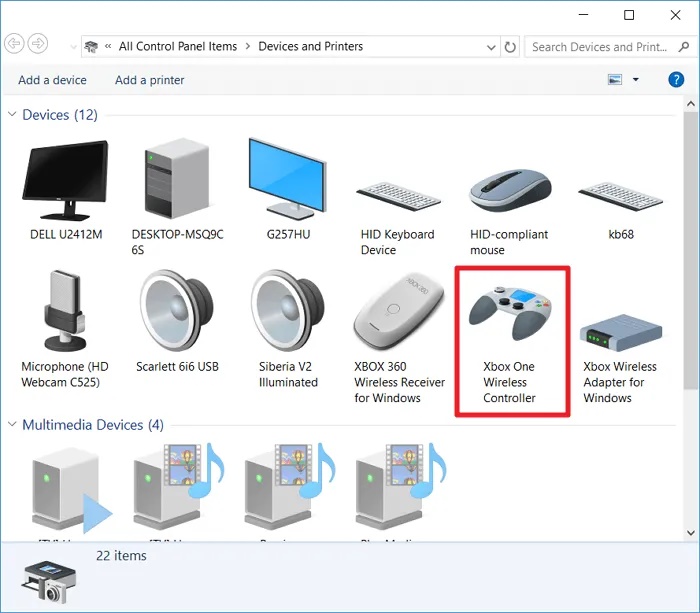Close the Devices and Printers window
This screenshot has width=700, height=613.
tap(675, 15)
